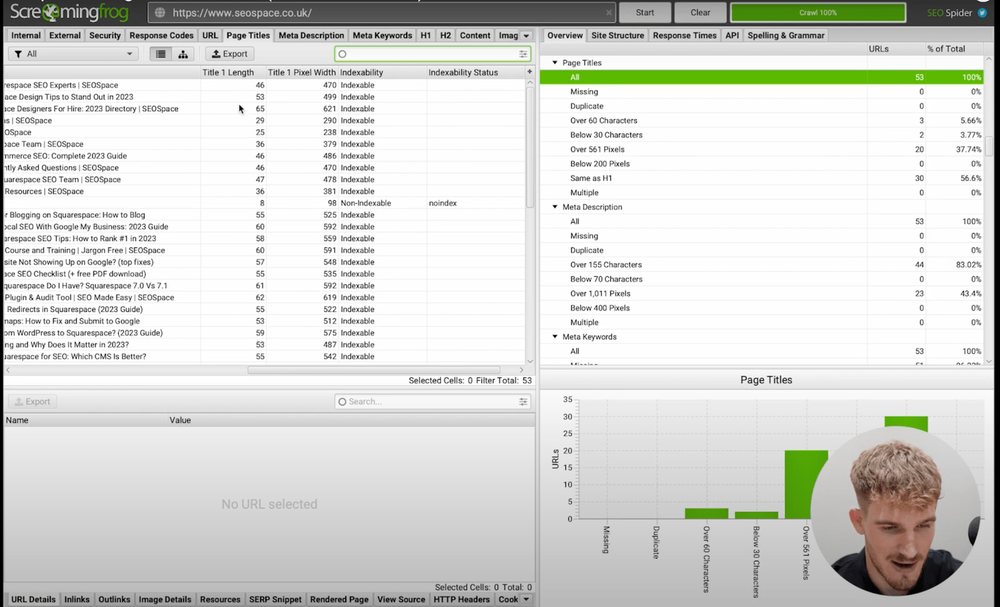
Task: Switch to Response Times tab
Action: tap(684, 36)
